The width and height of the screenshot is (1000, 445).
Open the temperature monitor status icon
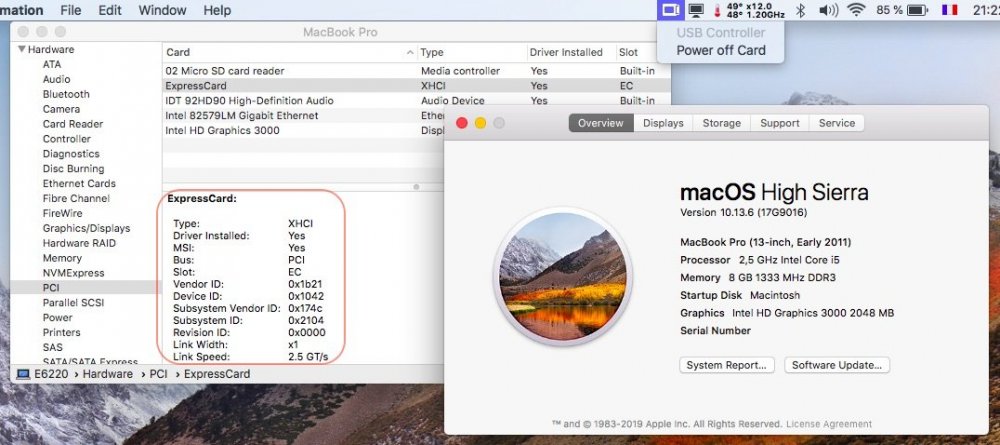click(x=717, y=11)
